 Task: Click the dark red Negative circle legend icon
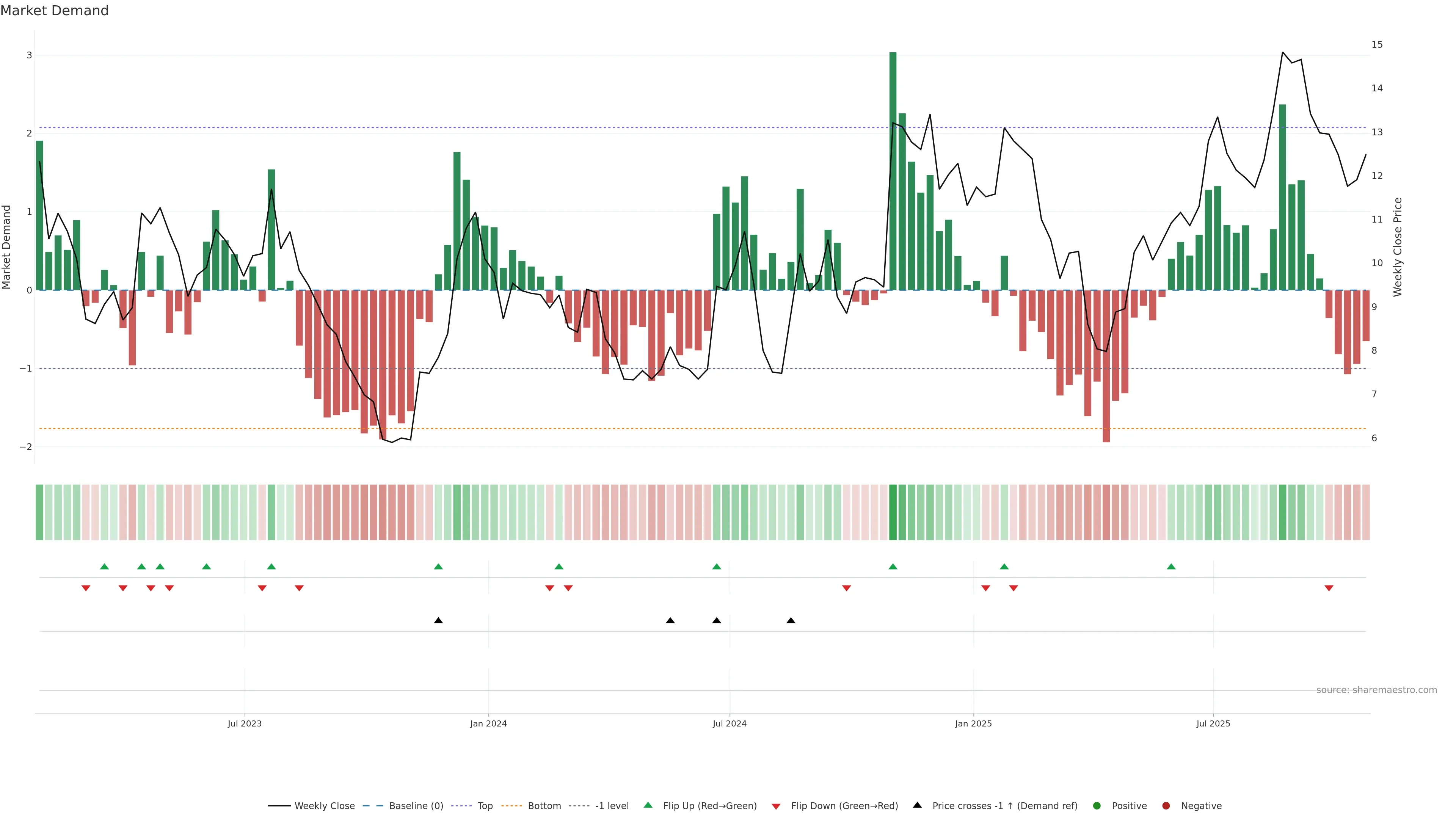pyautogui.click(x=1166, y=806)
